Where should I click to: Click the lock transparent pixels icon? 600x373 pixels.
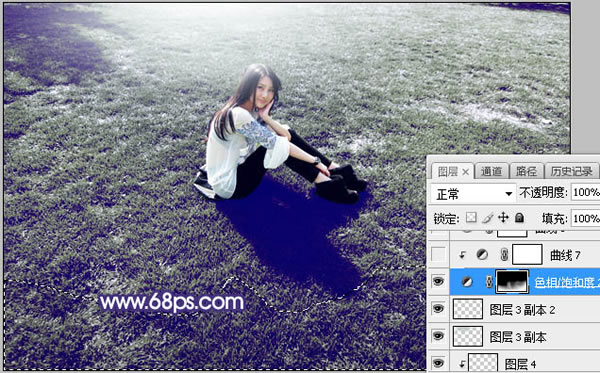tap(471, 218)
